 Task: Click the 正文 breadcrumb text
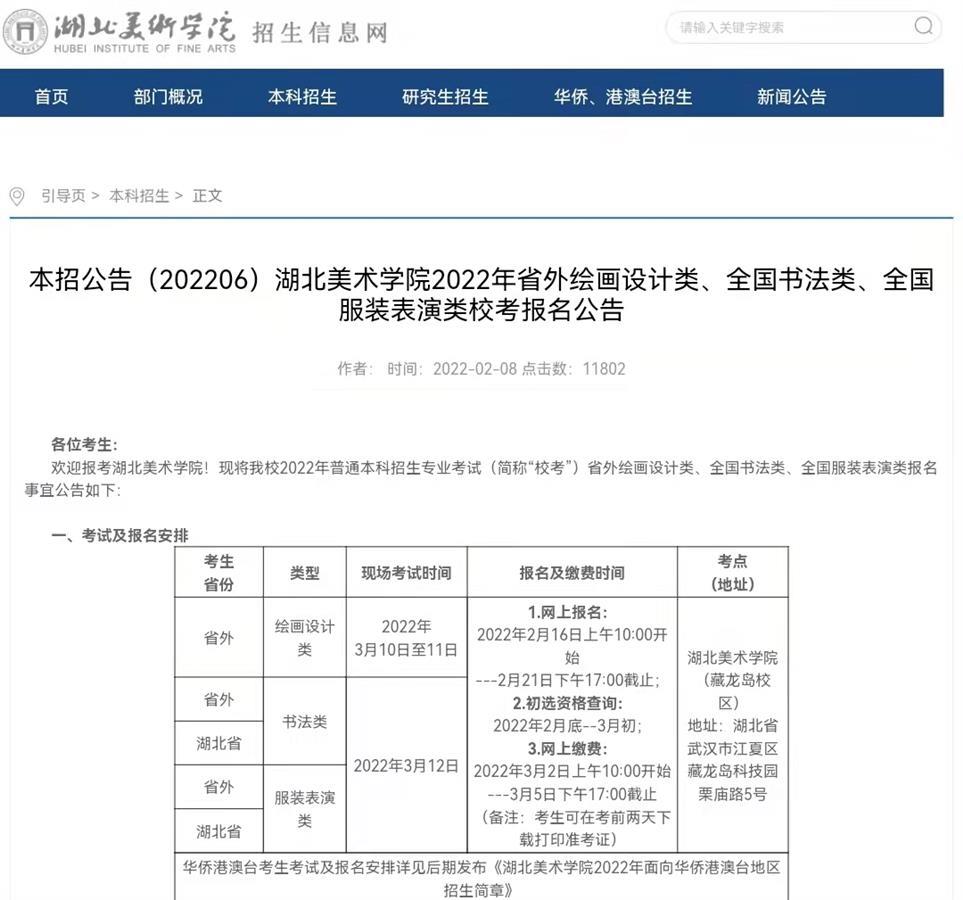point(207,196)
